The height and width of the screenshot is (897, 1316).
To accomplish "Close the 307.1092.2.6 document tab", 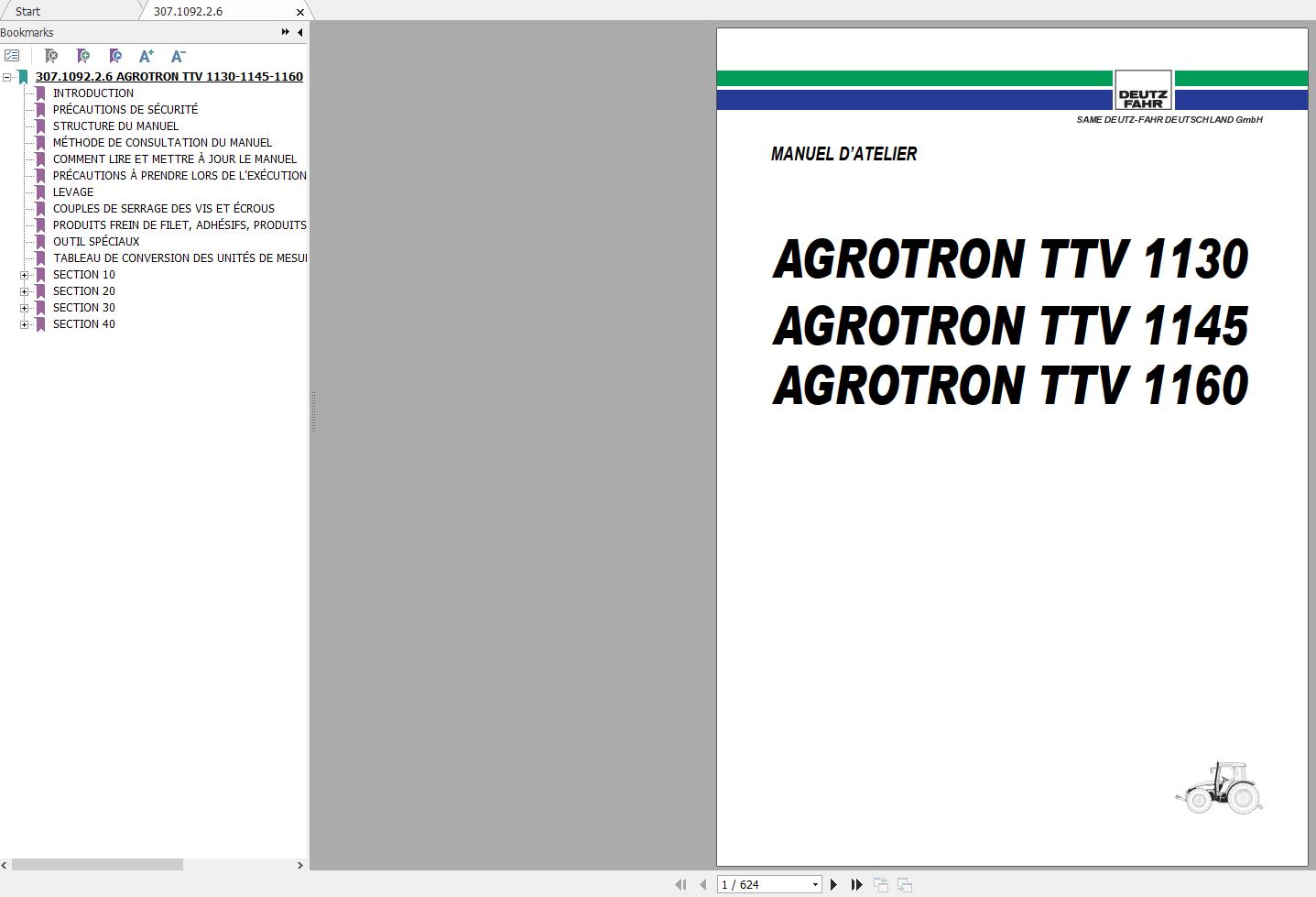I will 299,12.
